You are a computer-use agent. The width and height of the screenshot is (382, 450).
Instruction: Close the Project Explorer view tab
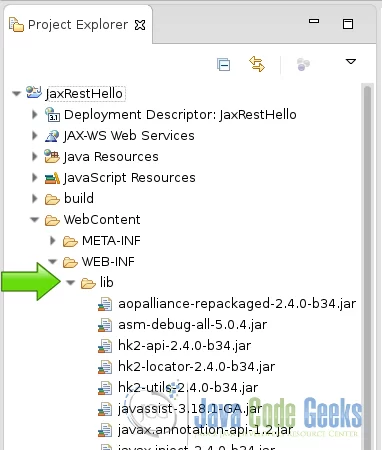coord(140,25)
